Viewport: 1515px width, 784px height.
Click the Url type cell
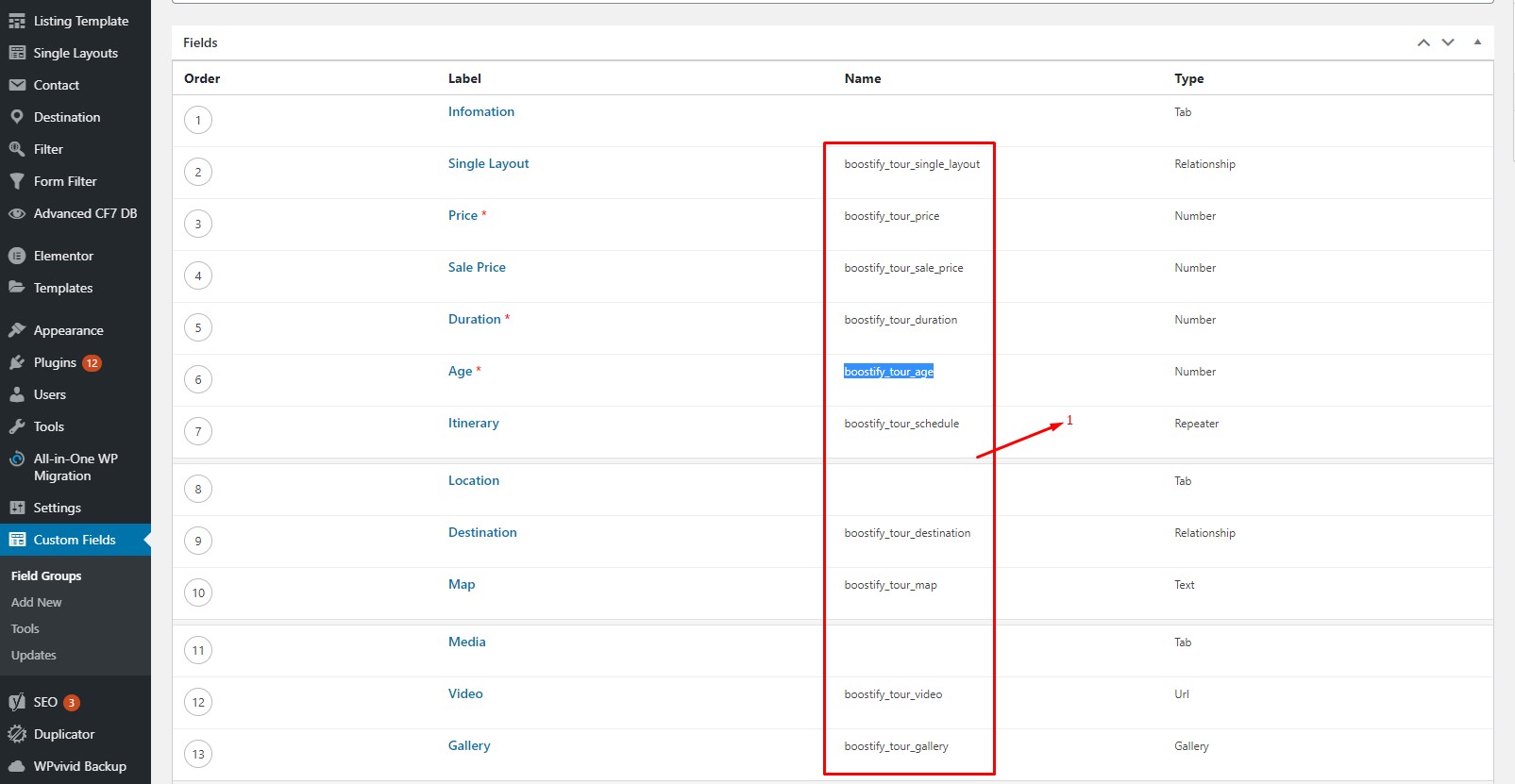[x=1182, y=694]
